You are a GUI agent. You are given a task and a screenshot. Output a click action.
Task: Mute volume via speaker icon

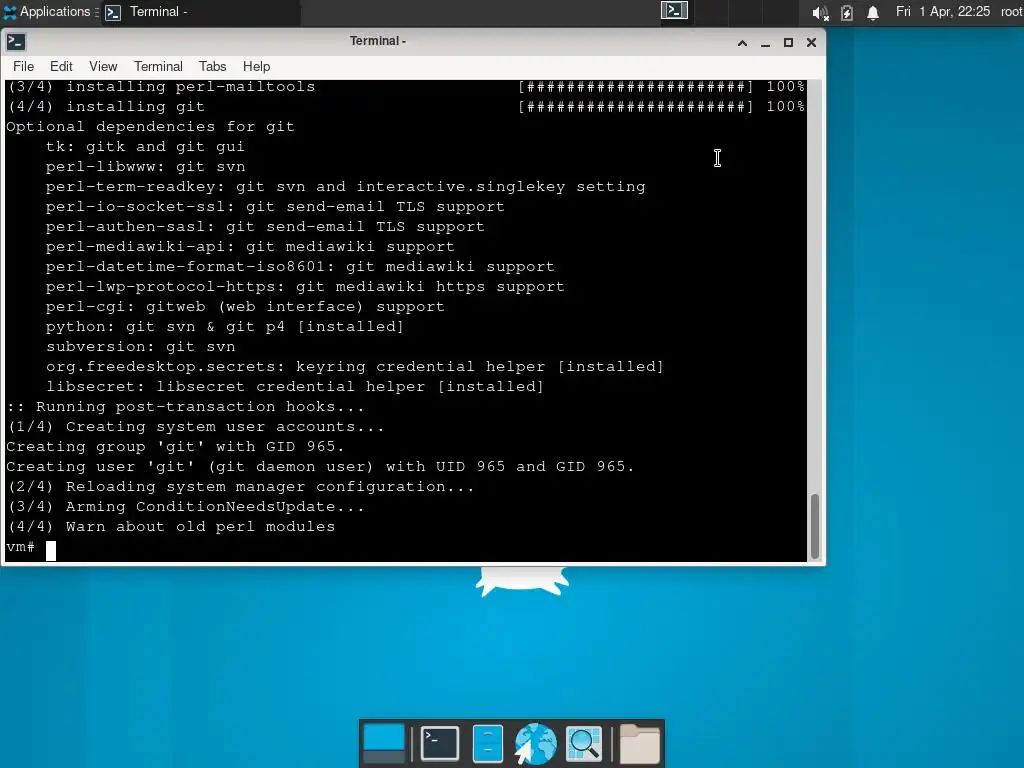coord(820,12)
